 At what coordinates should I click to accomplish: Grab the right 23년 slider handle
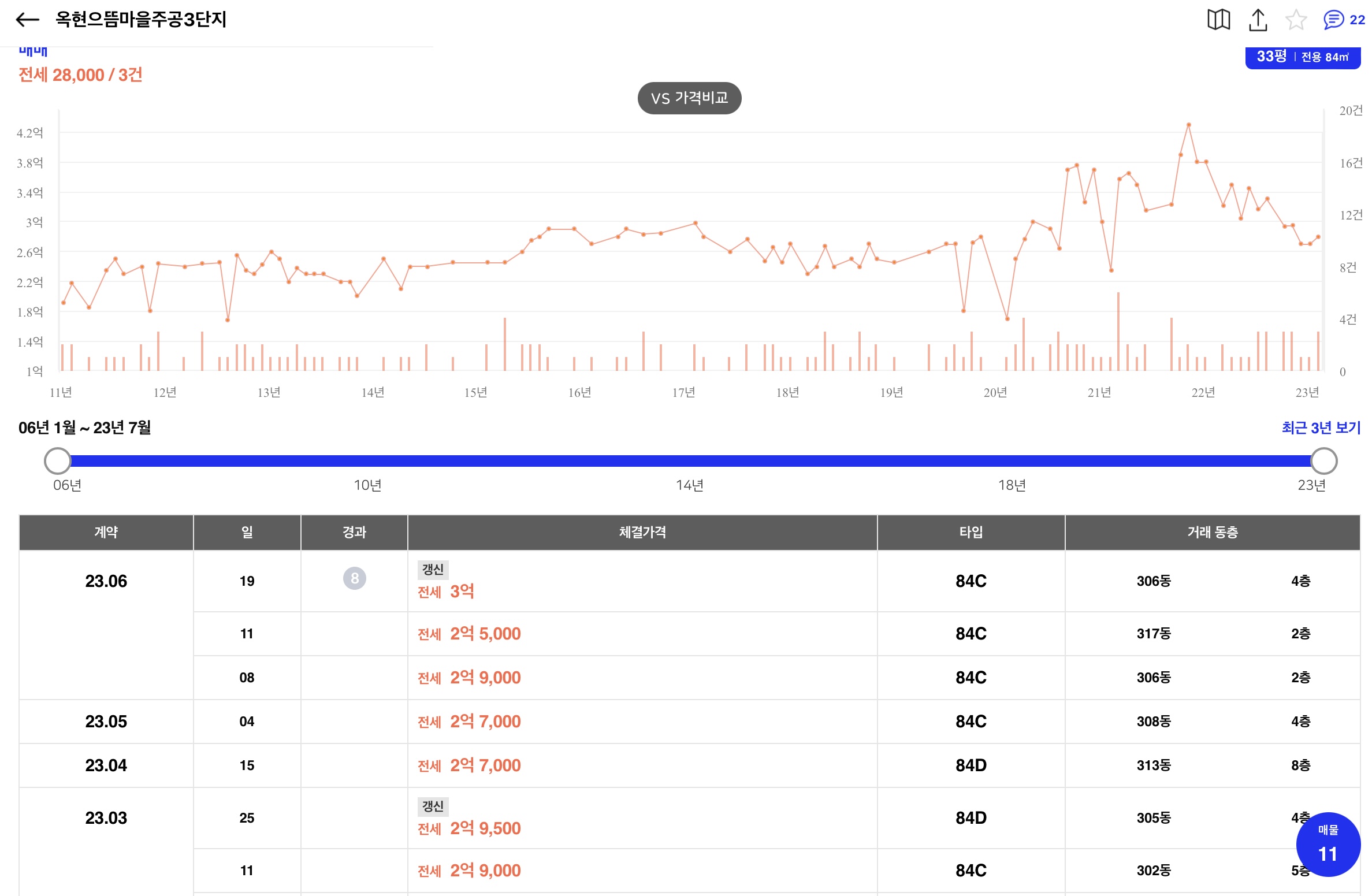(1323, 461)
